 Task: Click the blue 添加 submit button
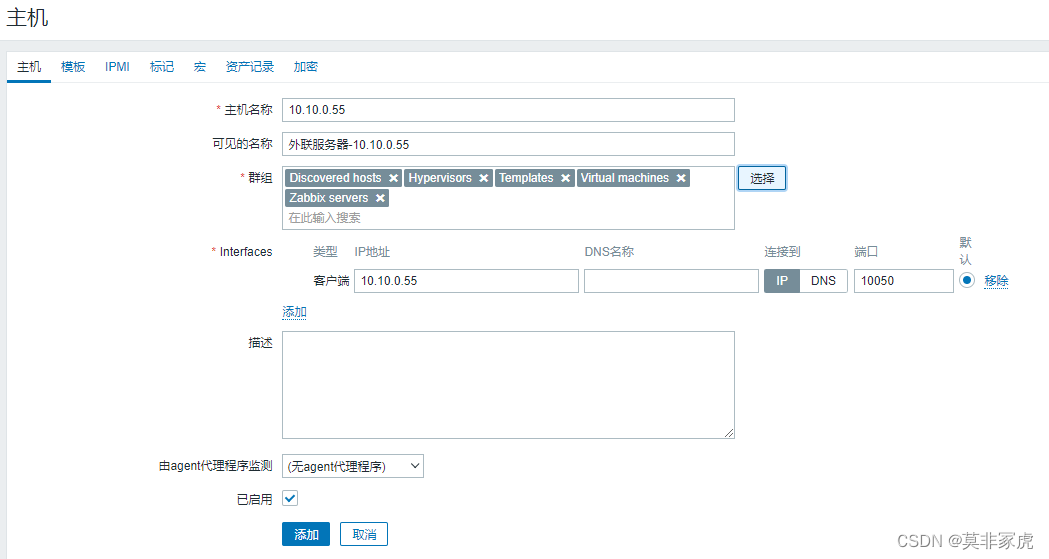306,534
